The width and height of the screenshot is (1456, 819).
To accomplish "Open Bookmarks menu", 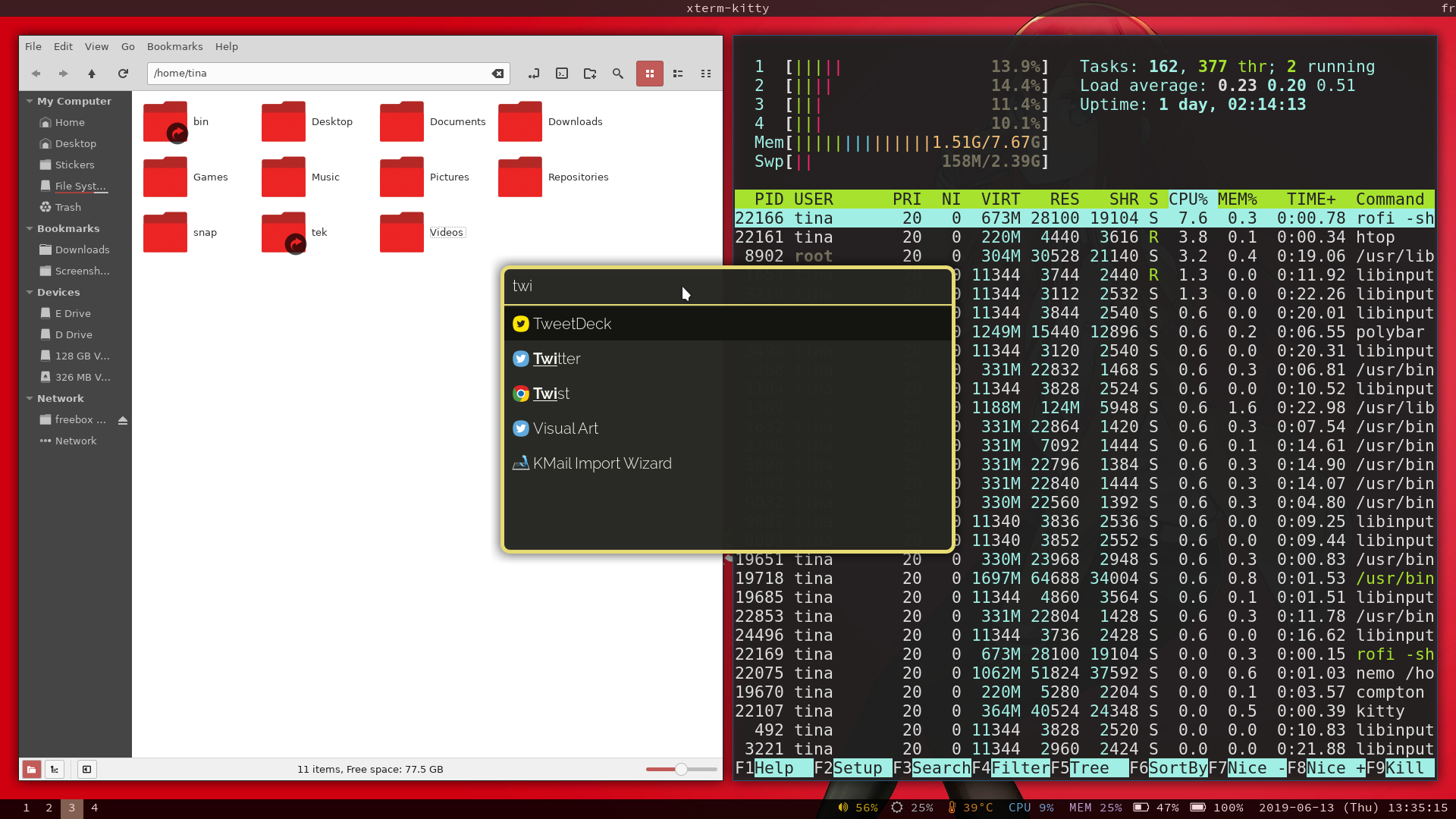I will tap(174, 46).
